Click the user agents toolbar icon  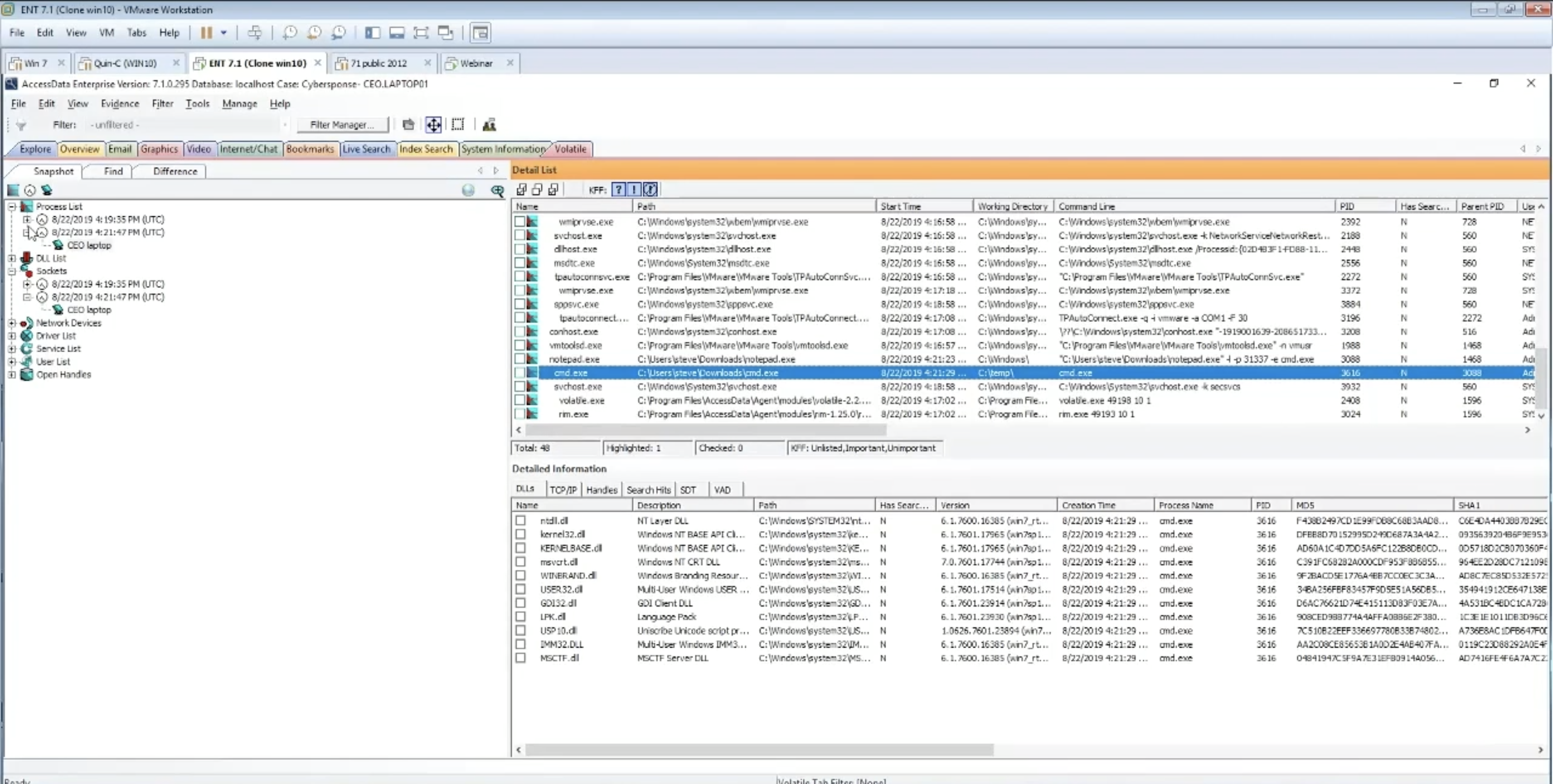(x=489, y=125)
